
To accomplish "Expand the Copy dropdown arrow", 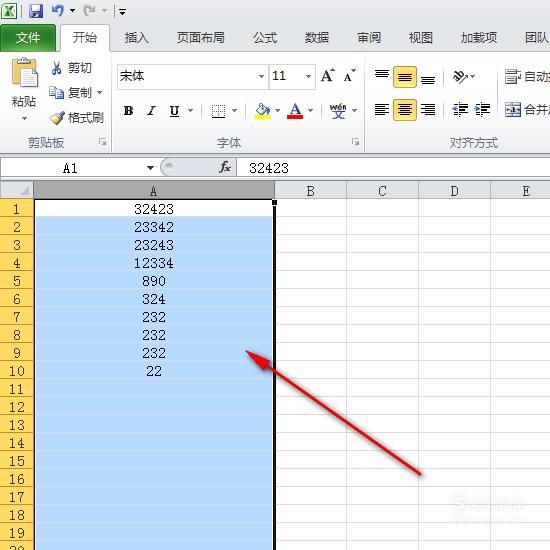I will pos(99,93).
